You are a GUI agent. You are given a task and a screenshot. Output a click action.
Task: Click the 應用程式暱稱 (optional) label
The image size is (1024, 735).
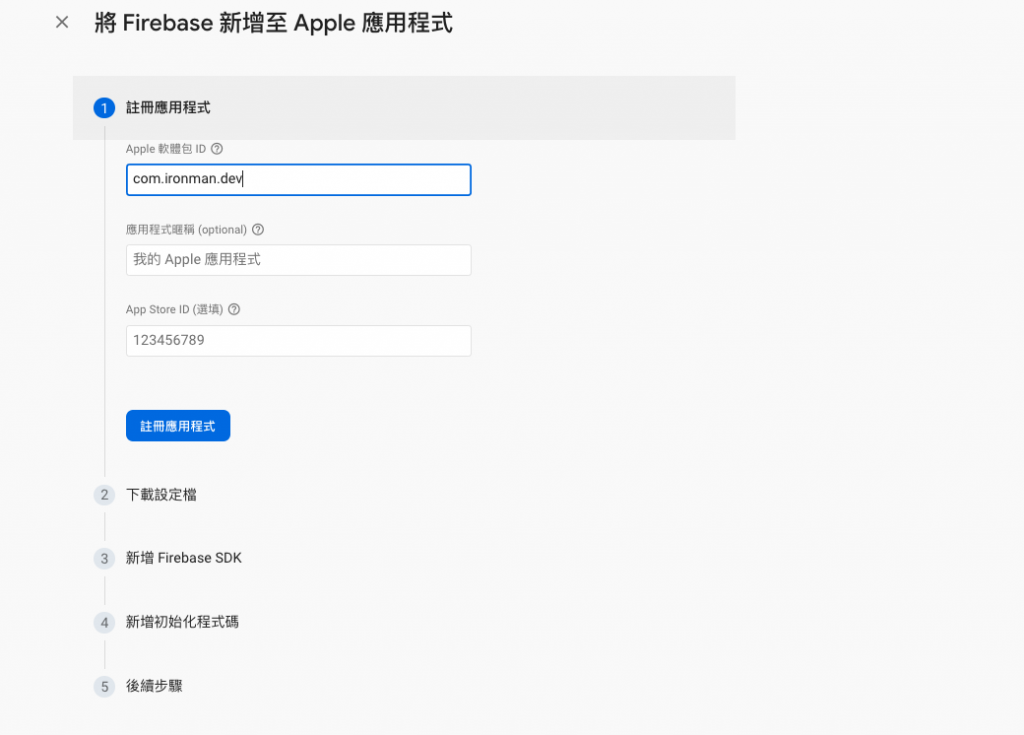pos(186,229)
